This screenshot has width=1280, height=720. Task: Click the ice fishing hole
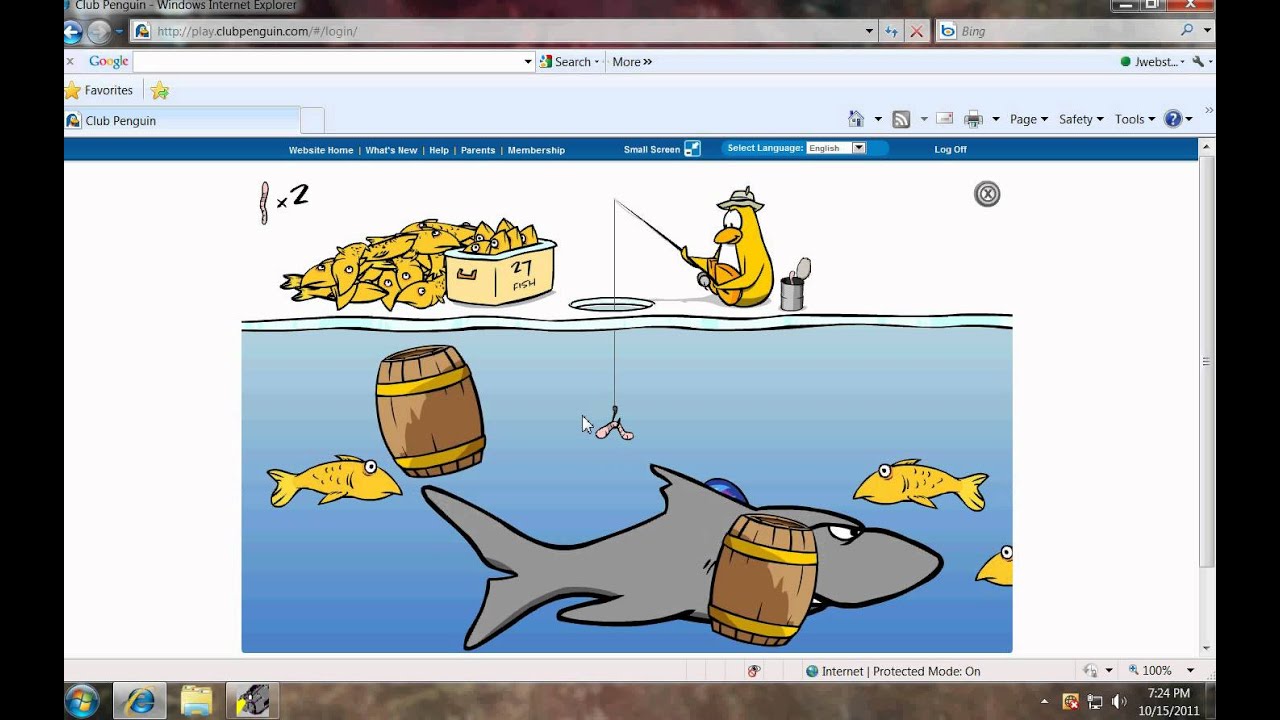point(611,304)
